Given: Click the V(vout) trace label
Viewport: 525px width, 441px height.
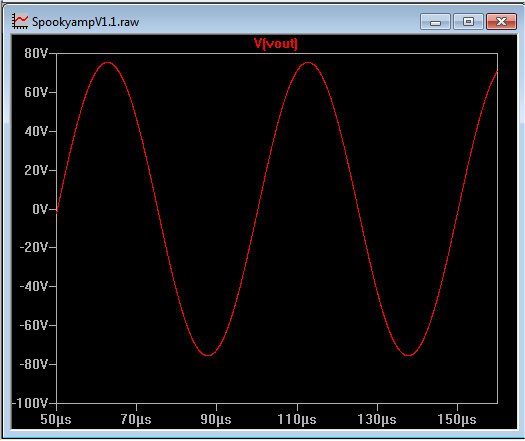Looking at the screenshot, I should pyautogui.click(x=276, y=44).
